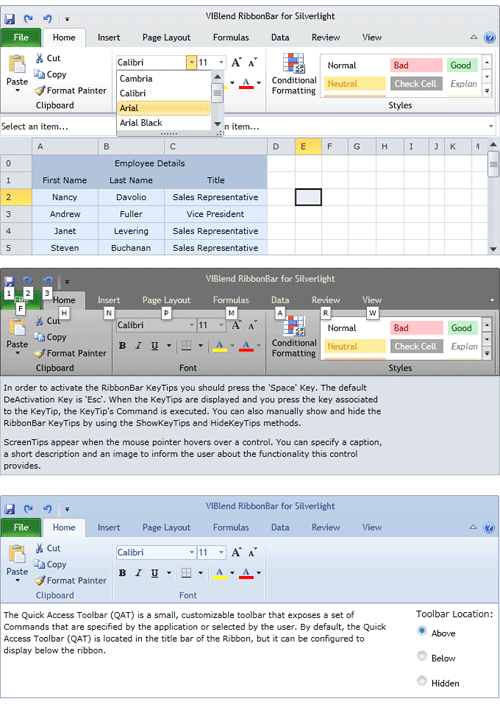Click the Italic icon in the bottom ribbon
This screenshot has width=500, height=721.
(x=138, y=573)
